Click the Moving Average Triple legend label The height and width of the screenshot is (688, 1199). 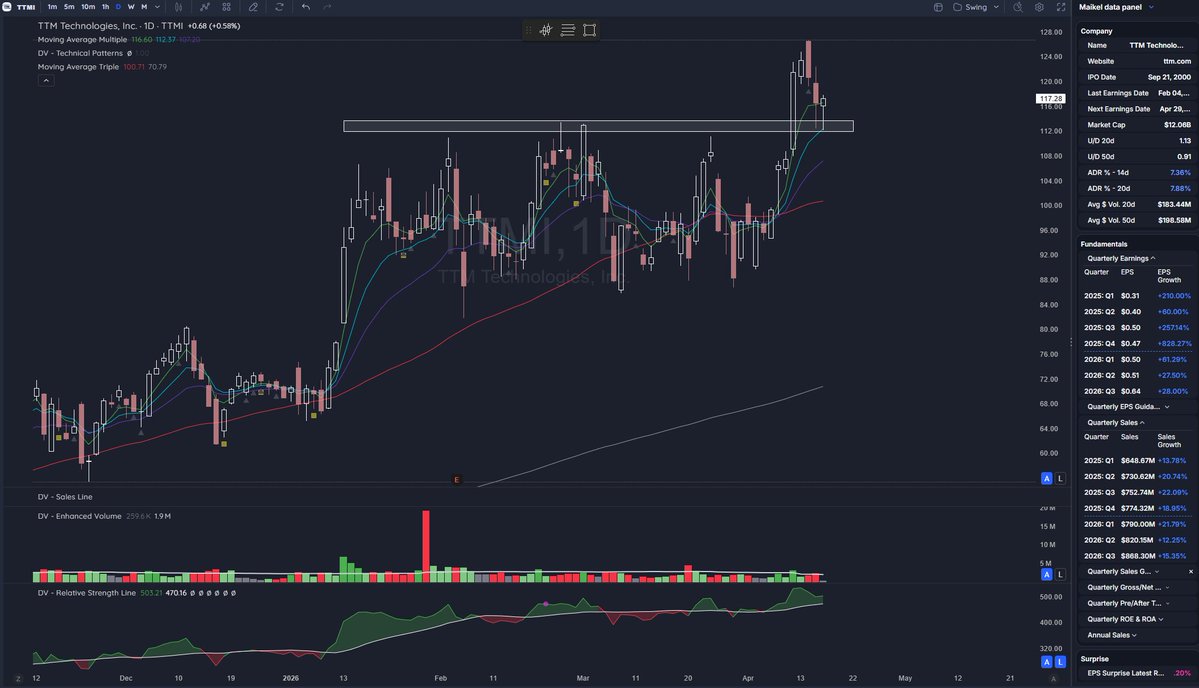(79, 67)
